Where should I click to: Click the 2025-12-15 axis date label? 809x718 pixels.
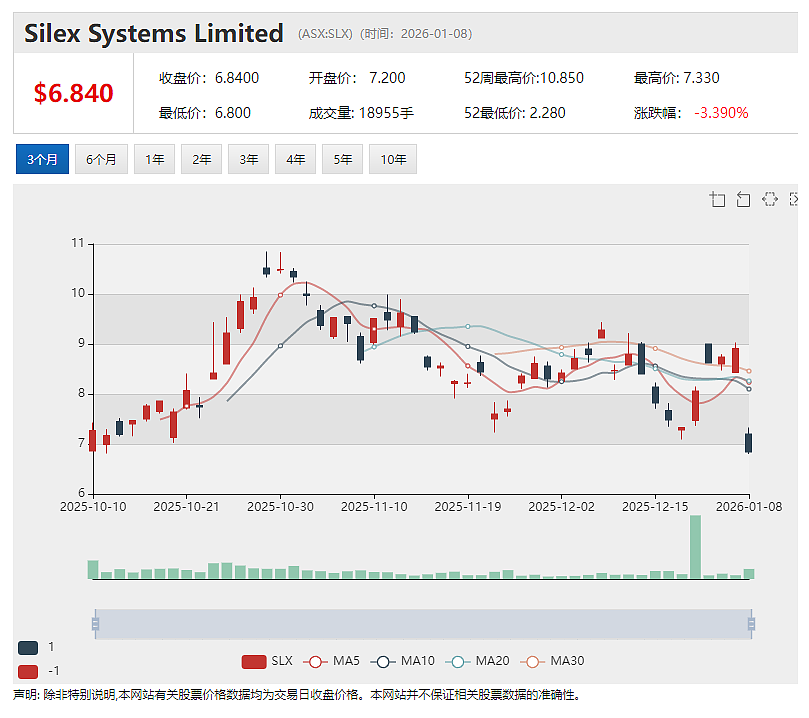(x=655, y=507)
